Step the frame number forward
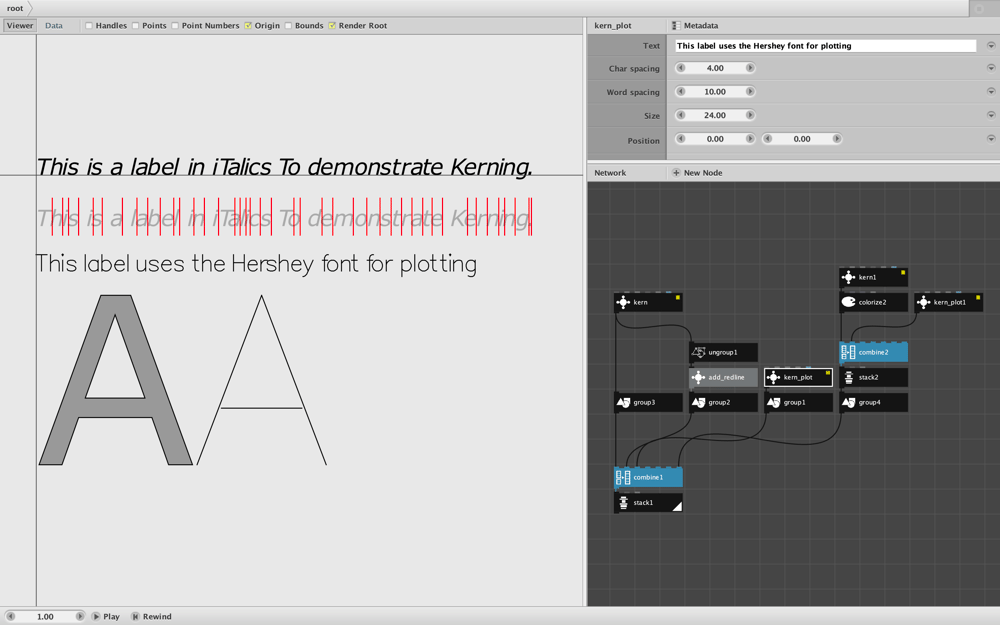1000x625 pixels. pyautogui.click(x=80, y=617)
